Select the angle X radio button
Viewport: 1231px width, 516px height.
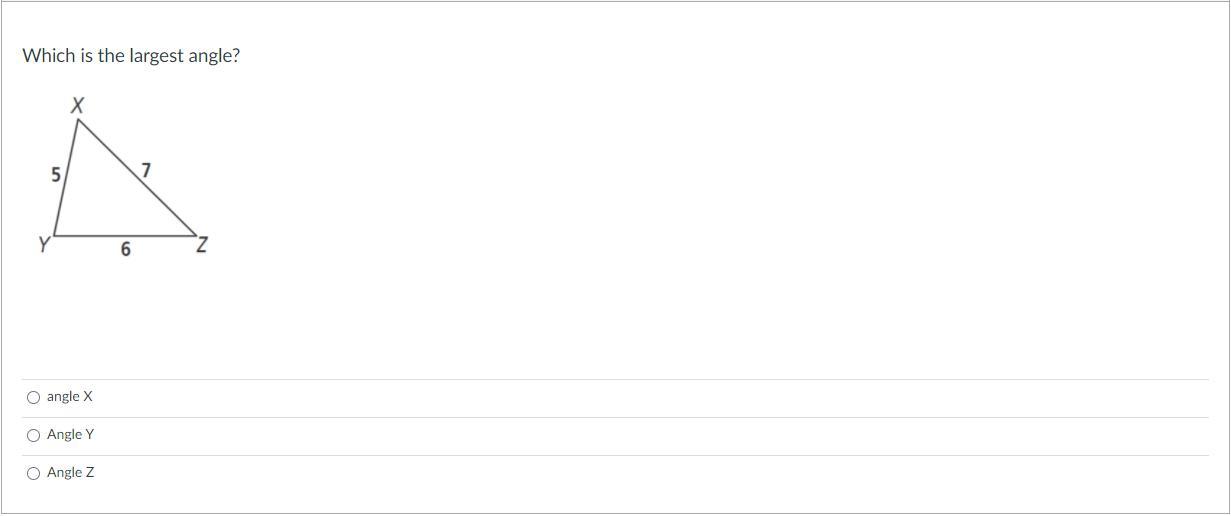(34, 398)
